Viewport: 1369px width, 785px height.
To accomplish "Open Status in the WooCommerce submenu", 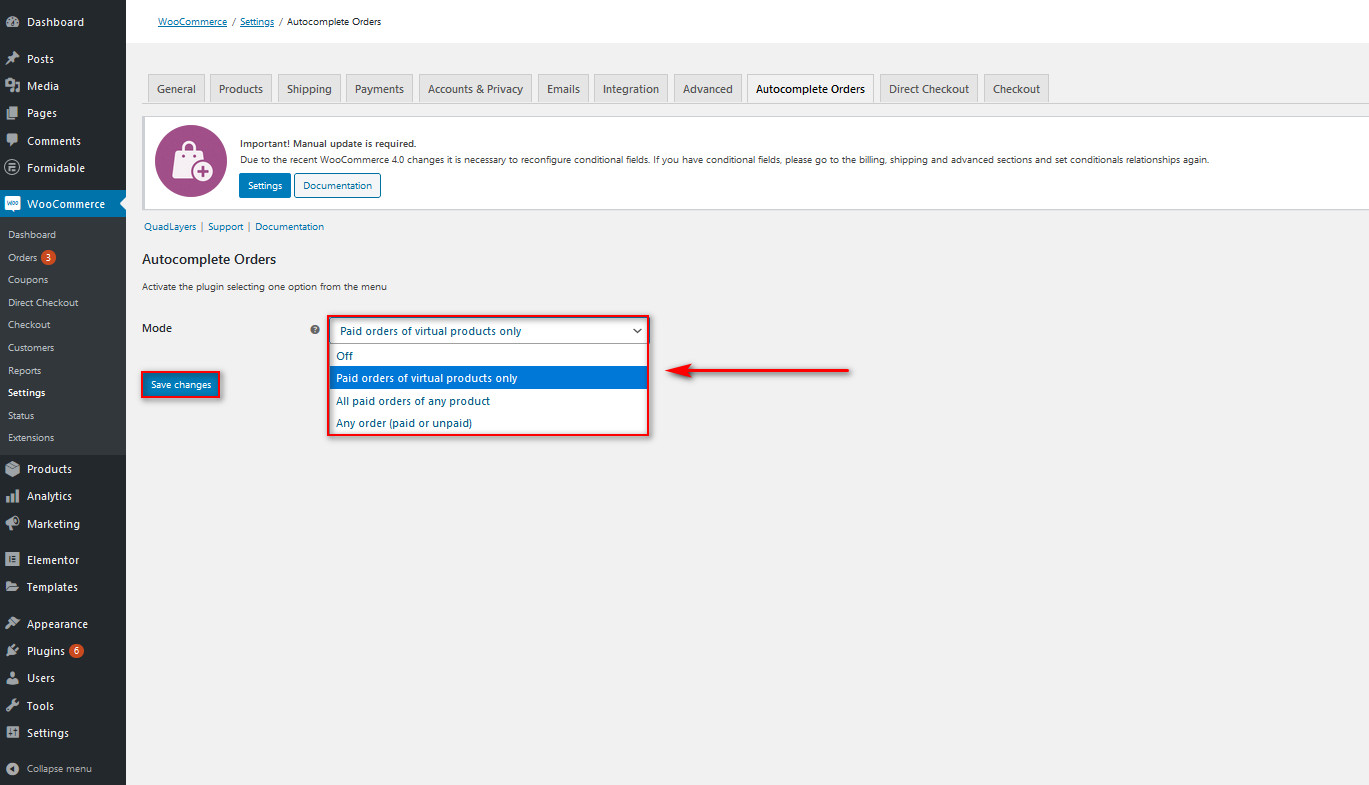I will tap(21, 416).
